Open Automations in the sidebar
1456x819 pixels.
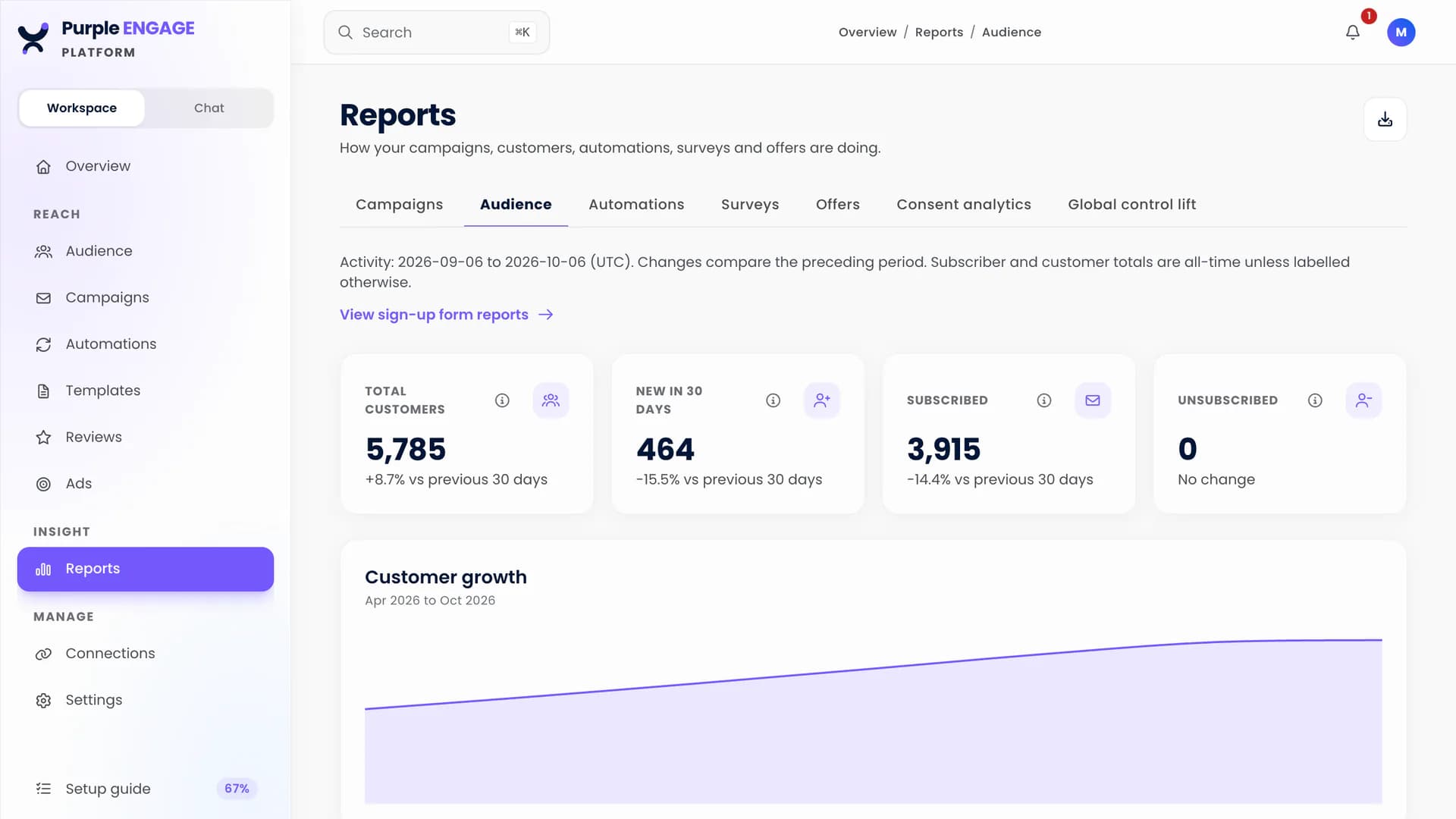tap(146, 344)
